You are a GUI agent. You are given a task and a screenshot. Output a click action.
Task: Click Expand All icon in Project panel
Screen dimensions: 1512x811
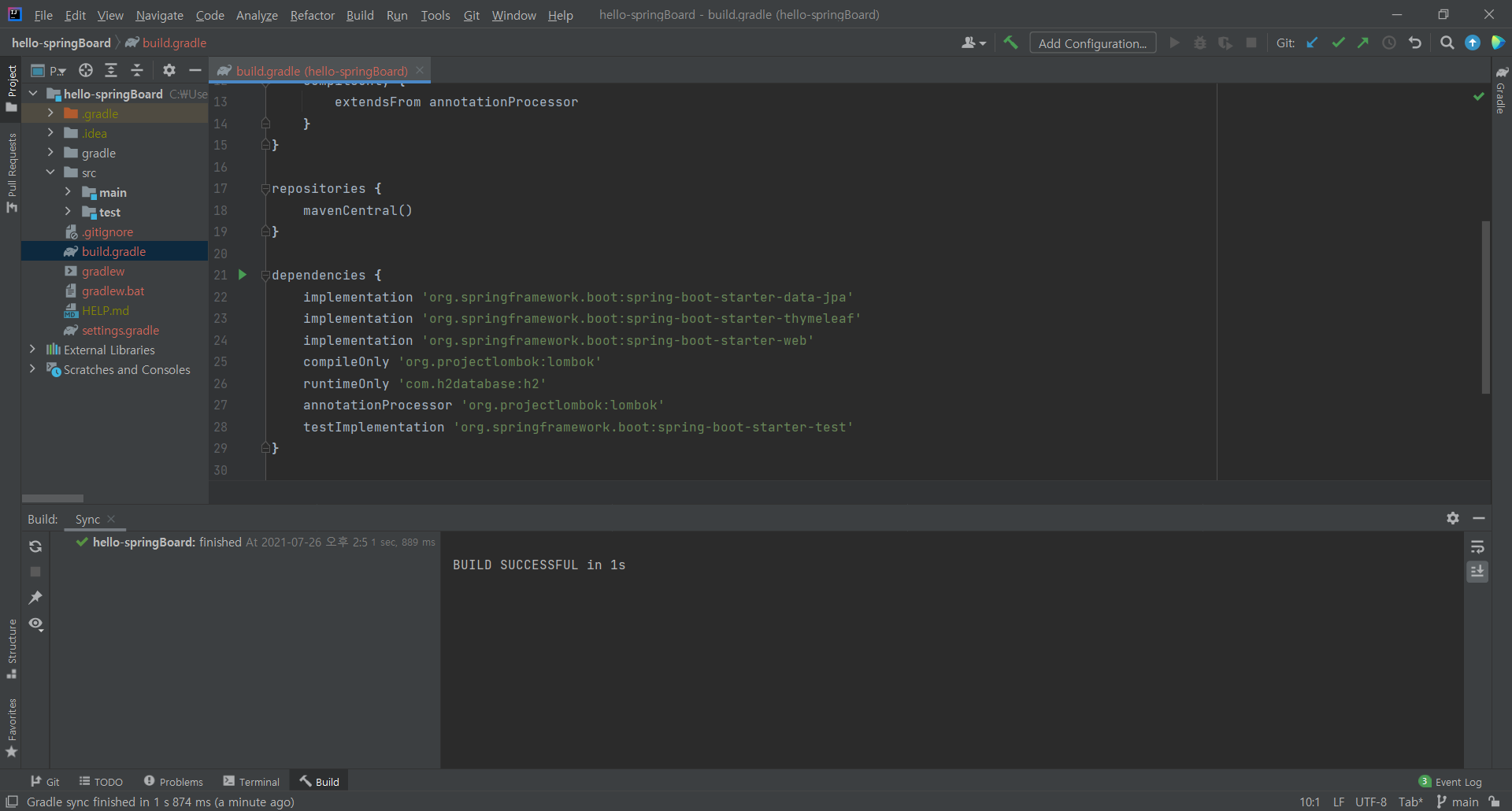coord(111,70)
